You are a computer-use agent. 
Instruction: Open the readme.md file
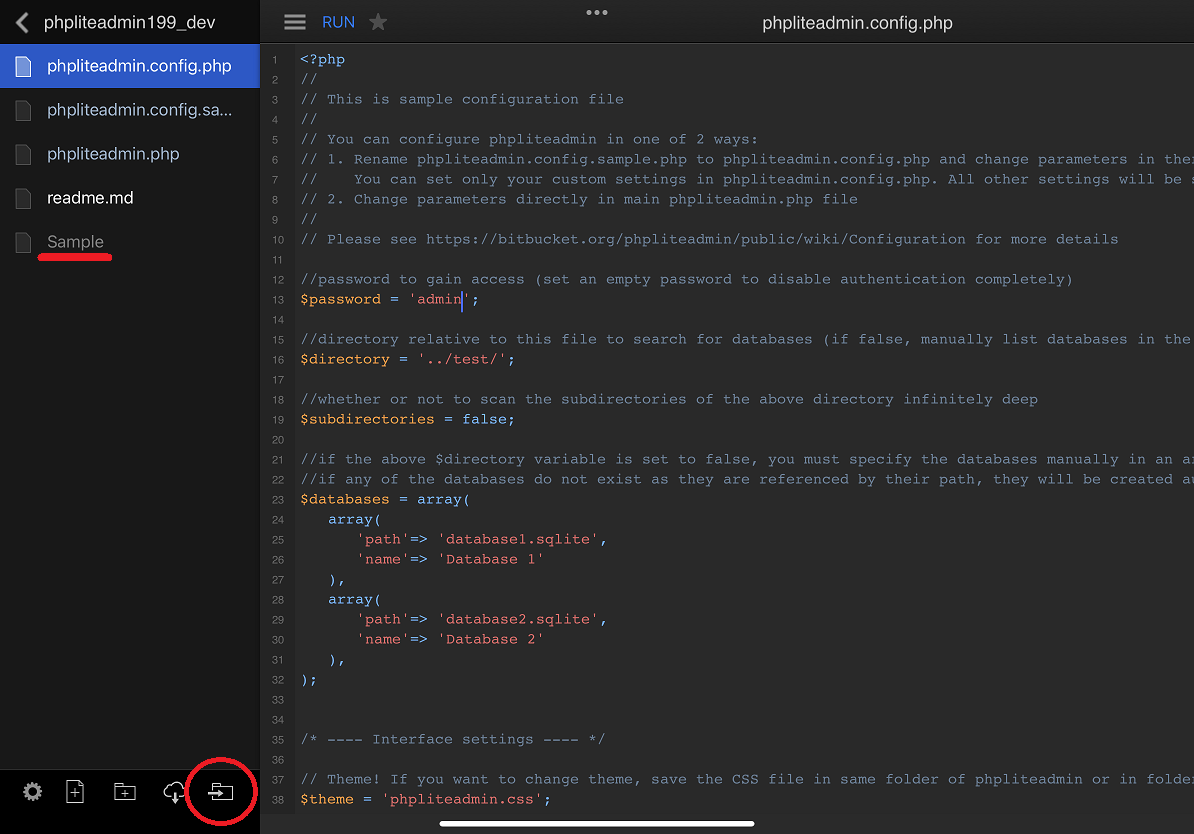(129, 199)
